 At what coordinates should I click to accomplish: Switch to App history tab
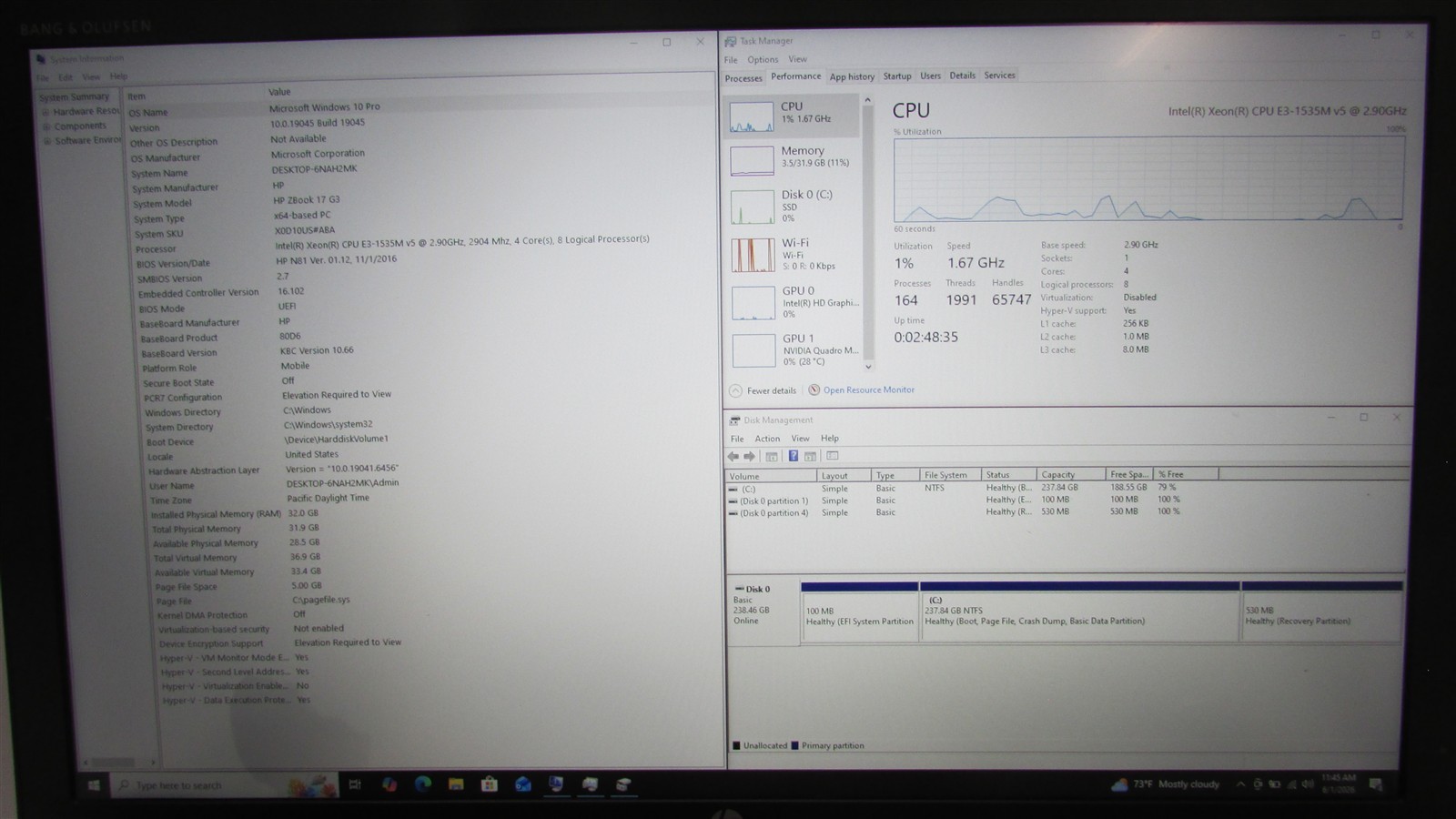pyautogui.click(x=852, y=77)
